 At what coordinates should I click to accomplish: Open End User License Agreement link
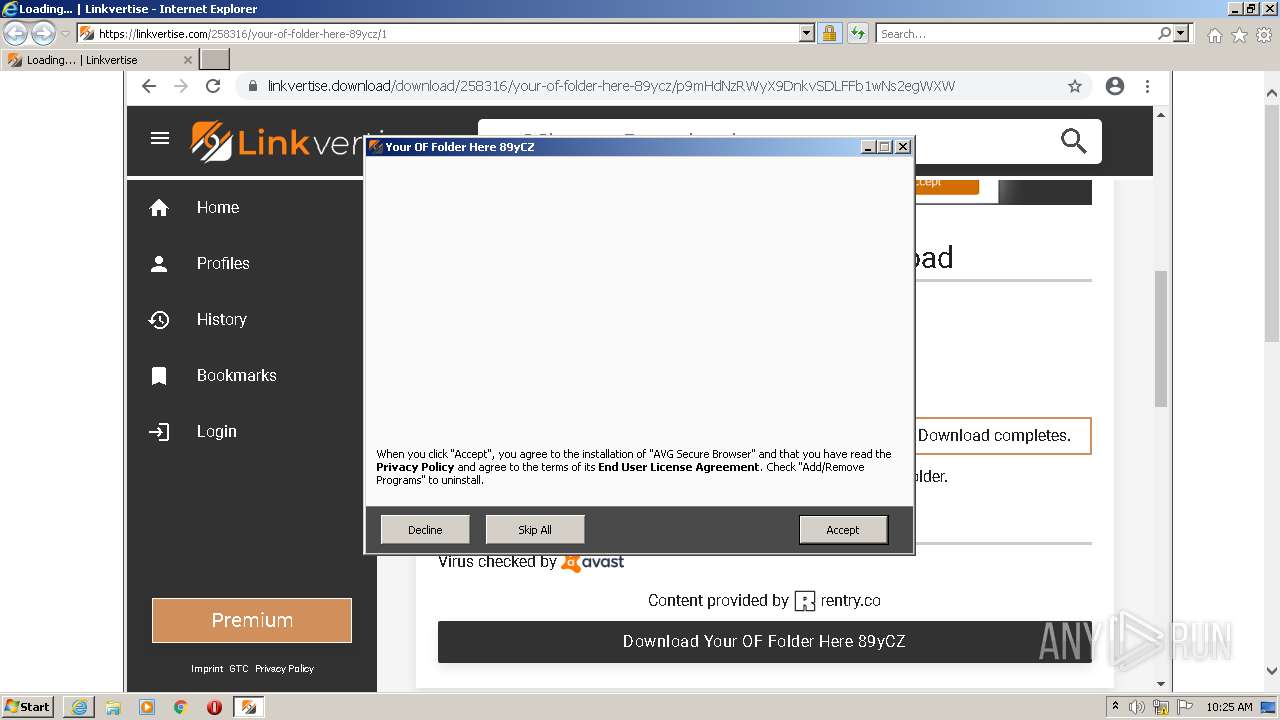(x=679, y=467)
